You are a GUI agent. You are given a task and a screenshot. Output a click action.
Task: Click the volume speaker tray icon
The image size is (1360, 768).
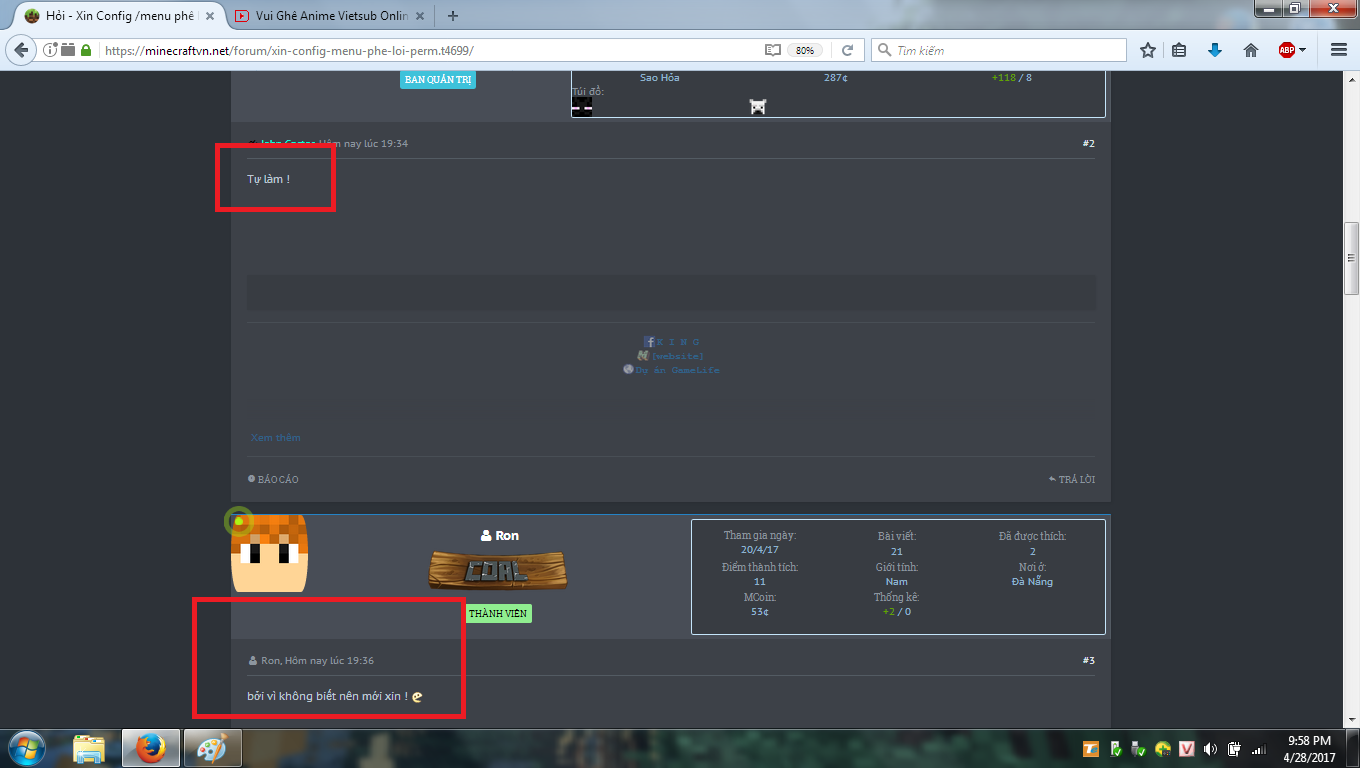click(1210, 748)
